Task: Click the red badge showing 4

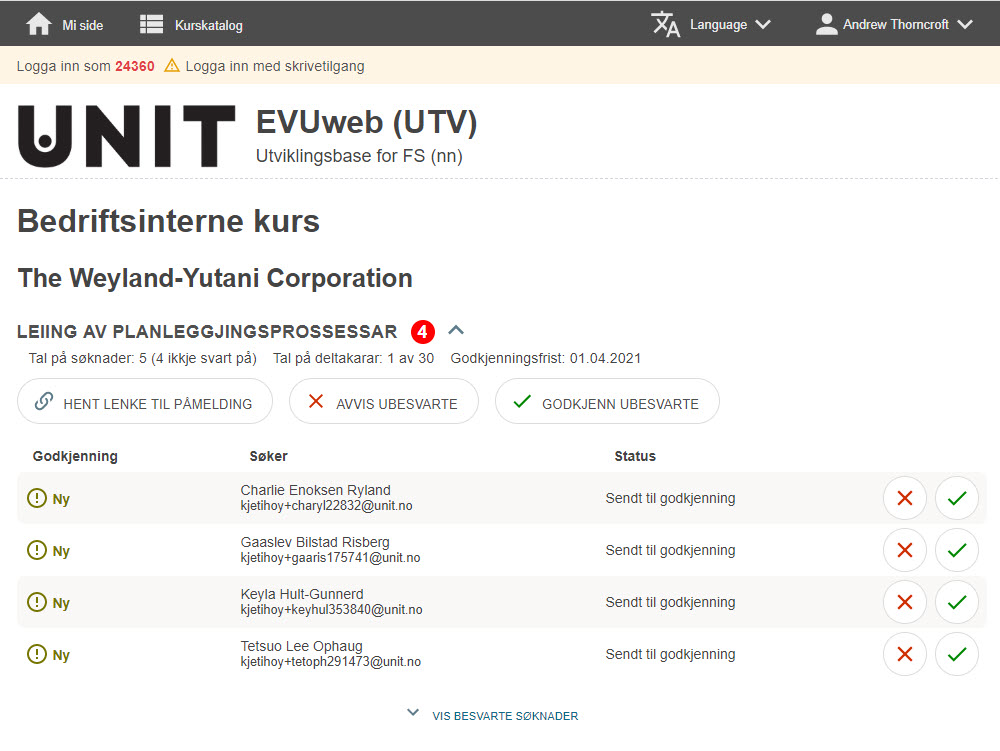Action: [423, 332]
